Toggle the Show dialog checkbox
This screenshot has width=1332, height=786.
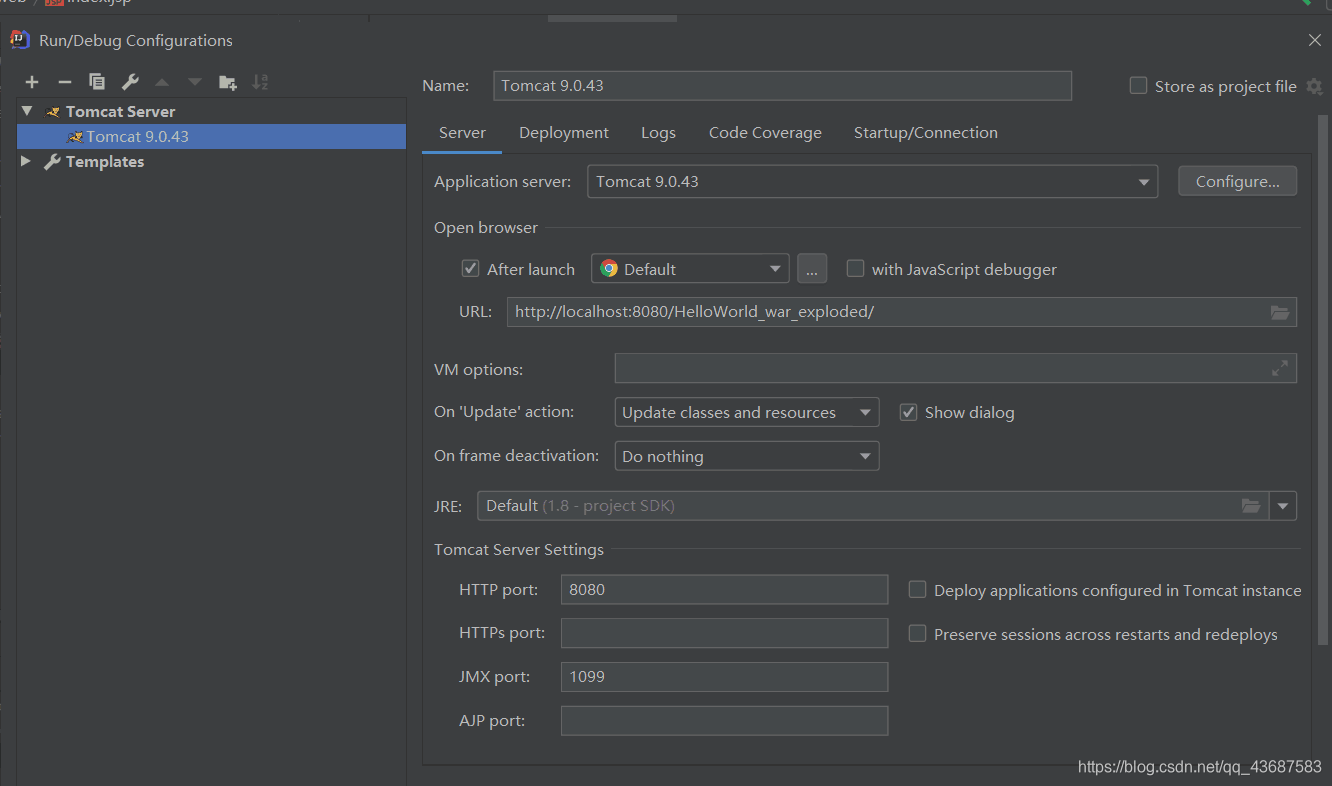(x=908, y=412)
